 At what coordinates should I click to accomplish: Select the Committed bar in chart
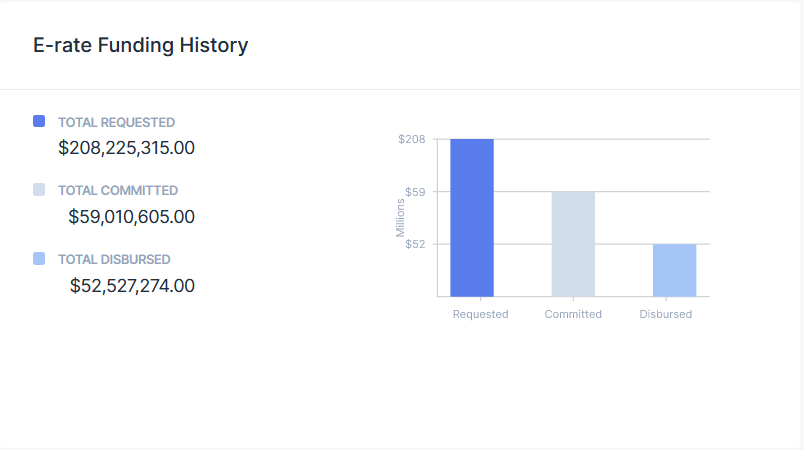573,244
